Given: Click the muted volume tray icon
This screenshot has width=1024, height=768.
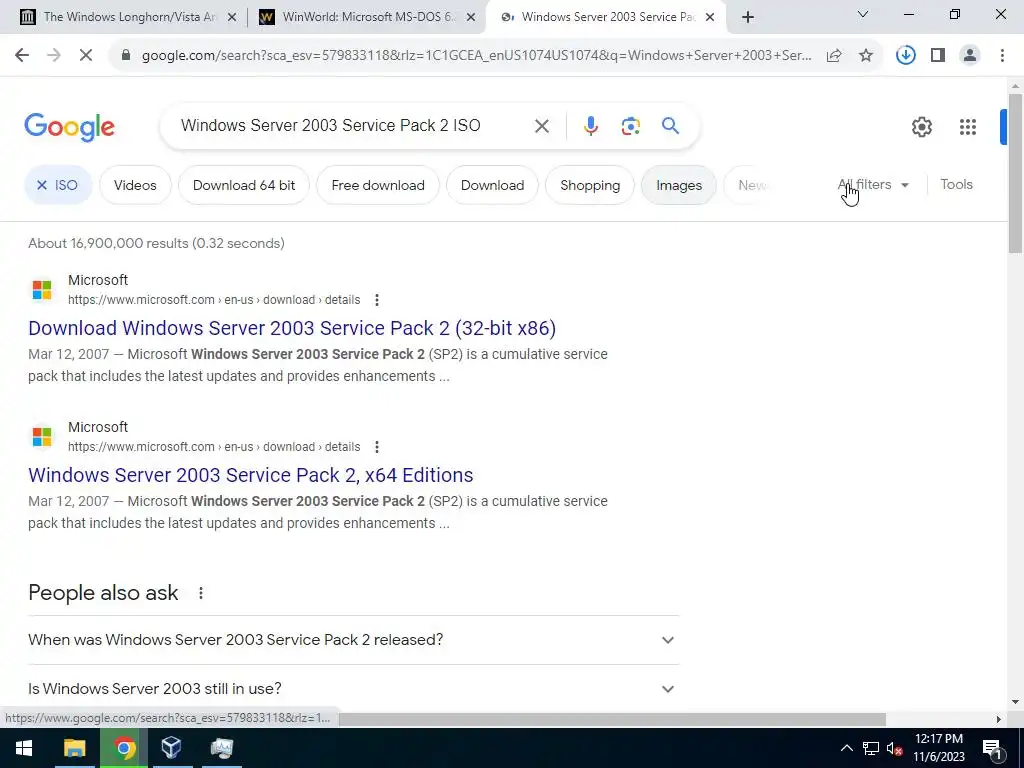Looking at the screenshot, I should [894, 748].
